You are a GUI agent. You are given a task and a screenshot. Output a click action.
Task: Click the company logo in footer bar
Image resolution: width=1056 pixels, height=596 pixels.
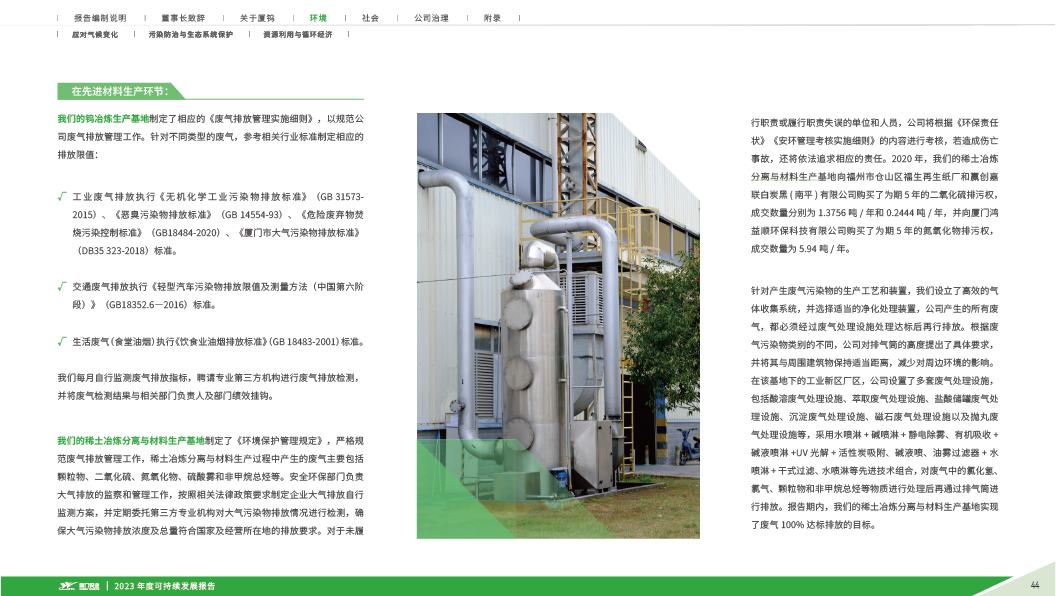click(x=76, y=585)
